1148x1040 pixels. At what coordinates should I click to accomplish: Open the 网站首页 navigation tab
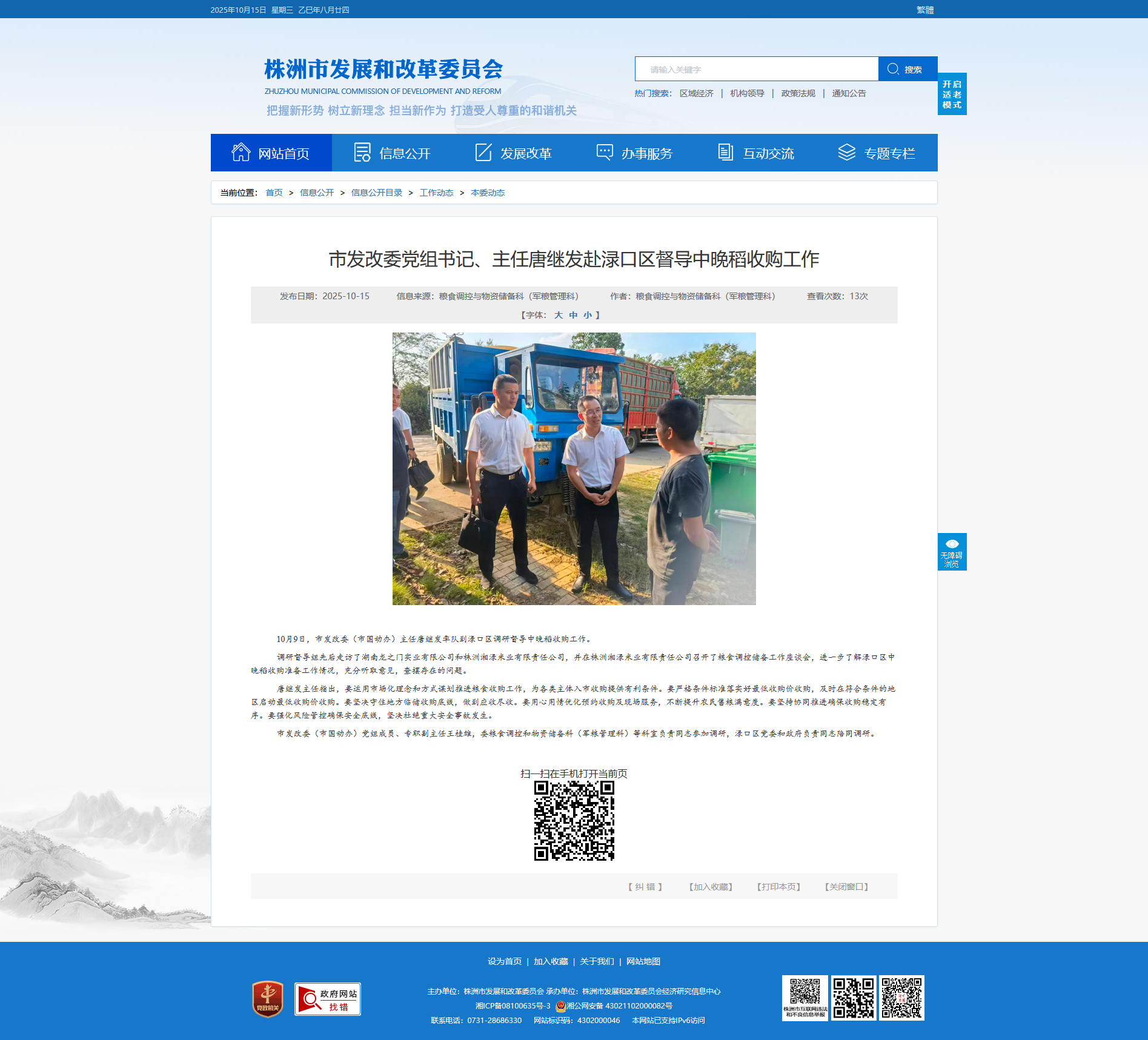[271, 153]
